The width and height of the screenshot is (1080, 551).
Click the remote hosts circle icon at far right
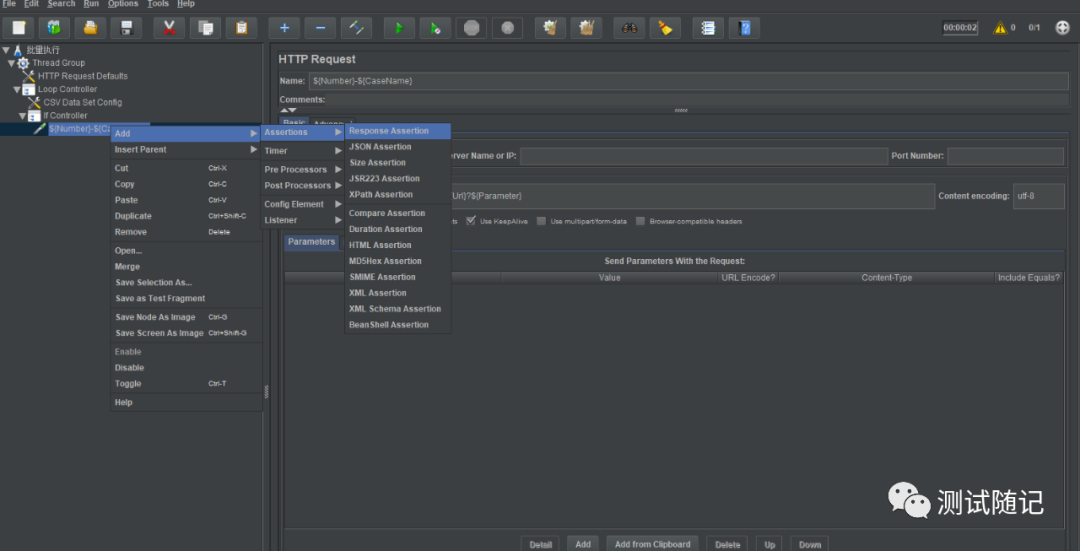coord(1062,28)
